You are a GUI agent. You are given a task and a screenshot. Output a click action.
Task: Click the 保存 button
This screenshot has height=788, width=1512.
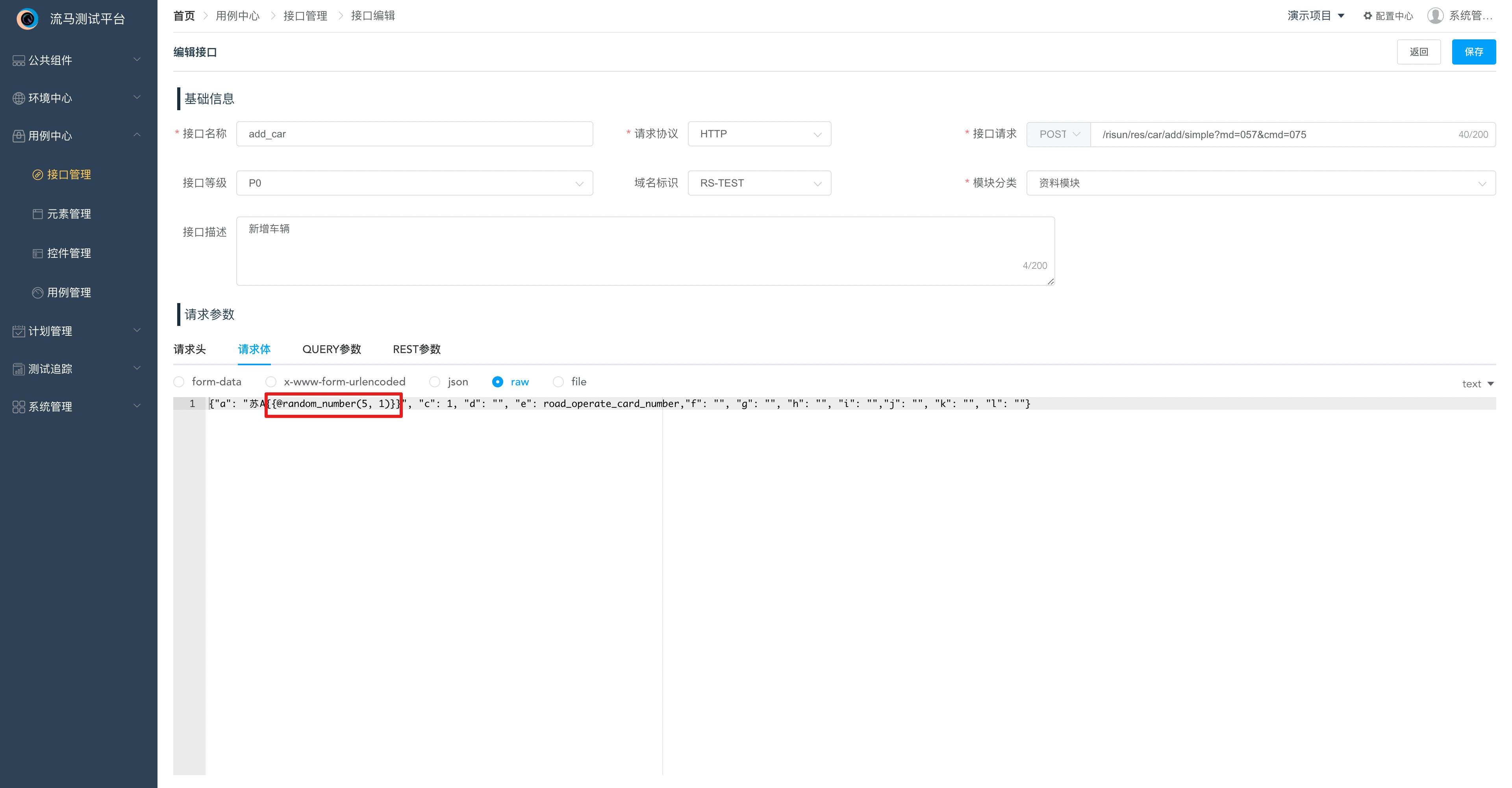point(1473,52)
